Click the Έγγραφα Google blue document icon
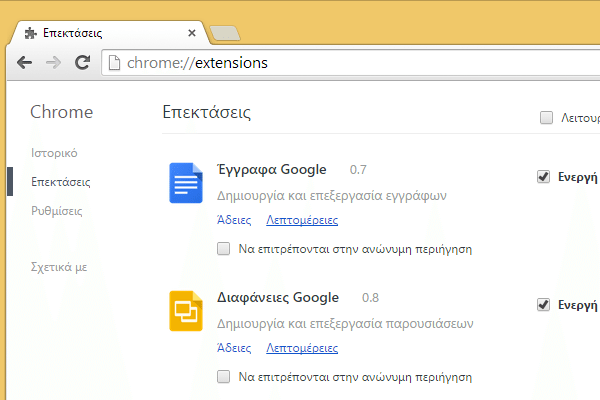The width and height of the screenshot is (600, 400). tap(186, 183)
